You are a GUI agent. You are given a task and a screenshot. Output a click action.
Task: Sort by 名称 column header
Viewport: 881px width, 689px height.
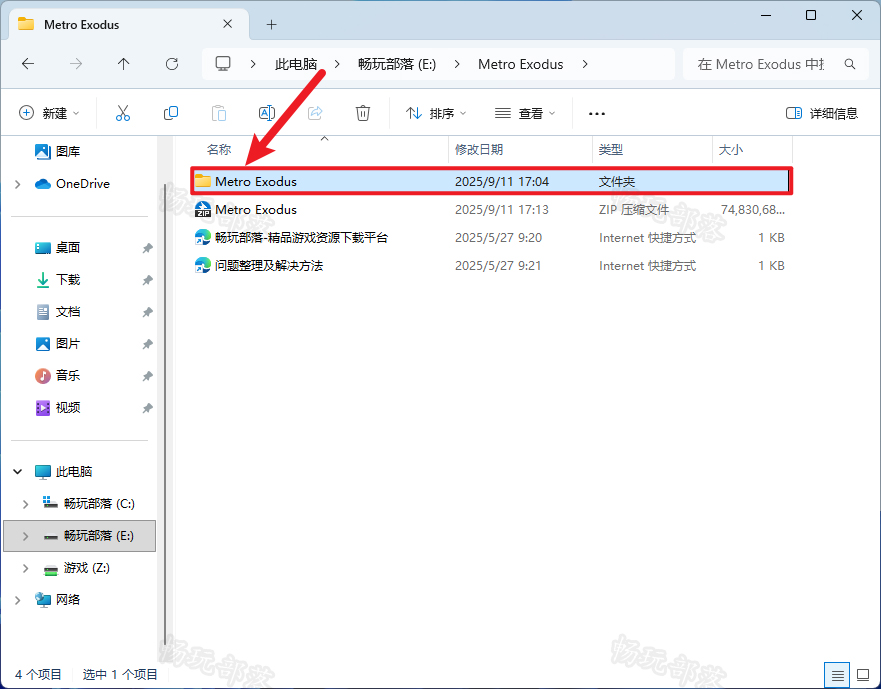[219, 149]
